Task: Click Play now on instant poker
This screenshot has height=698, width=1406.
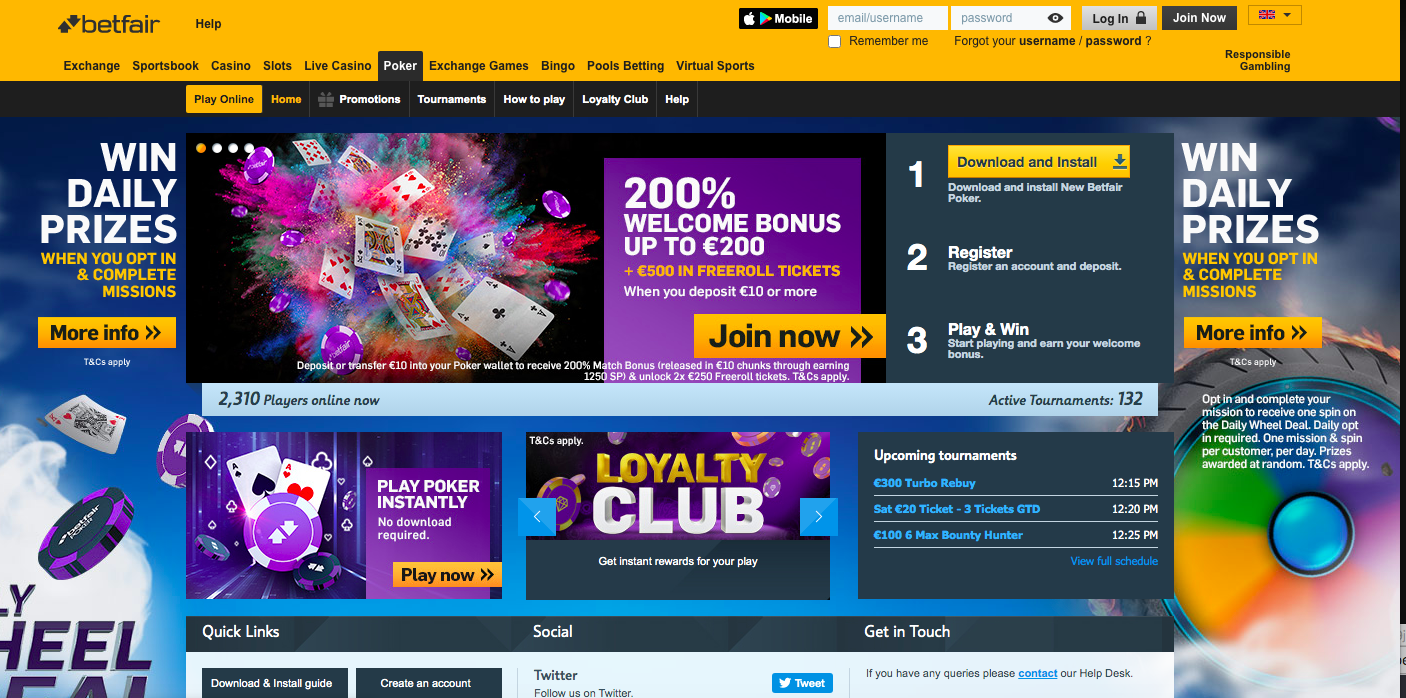Action: (447, 575)
